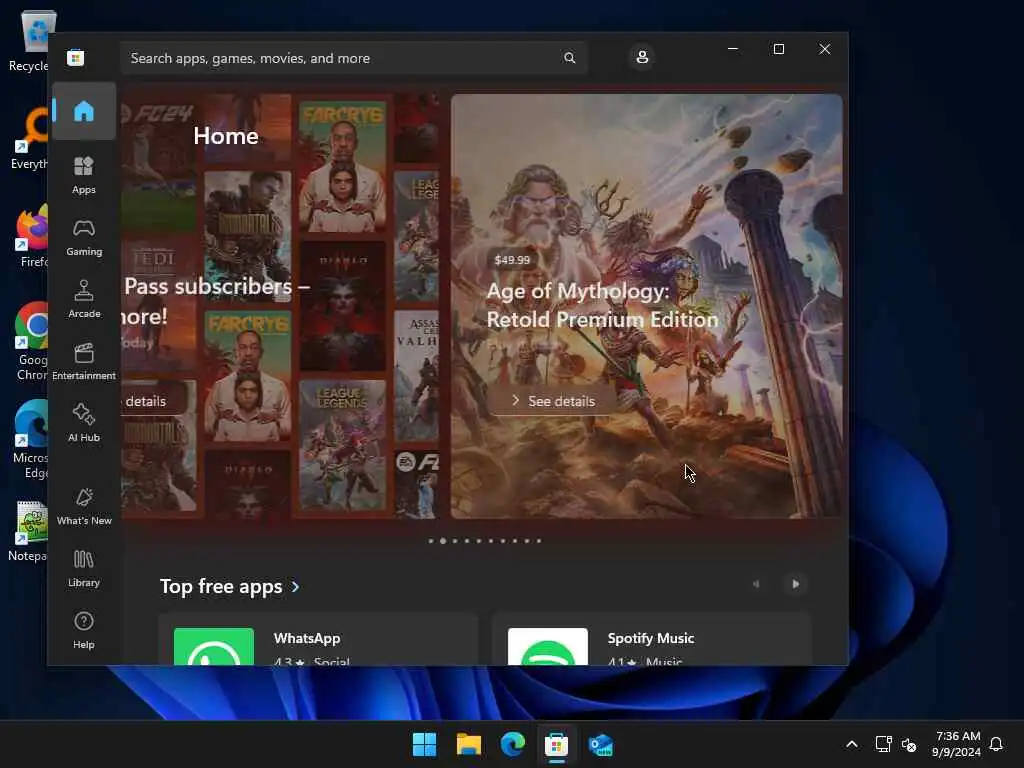Image resolution: width=1024 pixels, height=768 pixels.
Task: Click the $49.99 price tag
Action: 512,260
